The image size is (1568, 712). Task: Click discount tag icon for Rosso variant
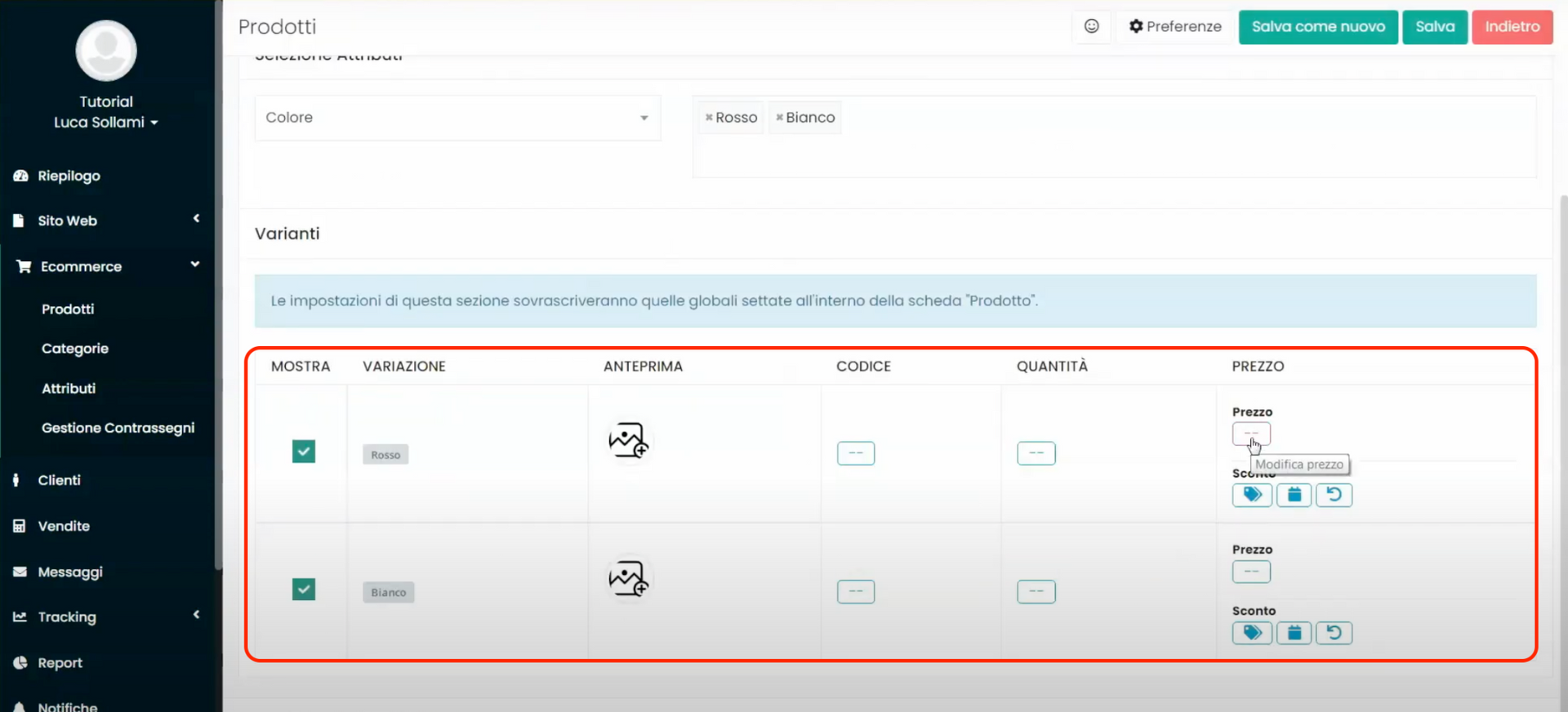pyautogui.click(x=1252, y=495)
